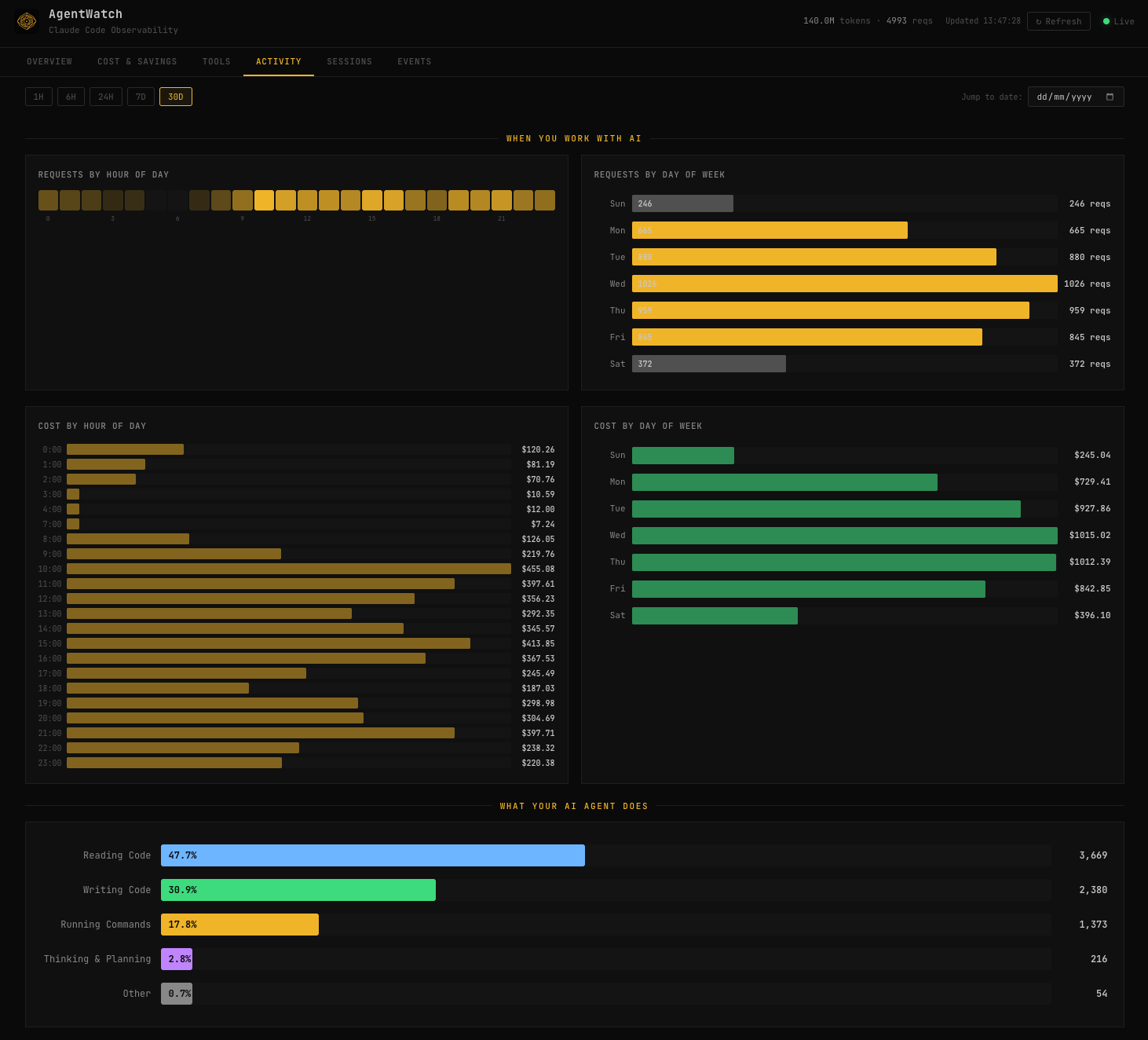Switch to the 24H time range
1148x1040 pixels.
(105, 96)
